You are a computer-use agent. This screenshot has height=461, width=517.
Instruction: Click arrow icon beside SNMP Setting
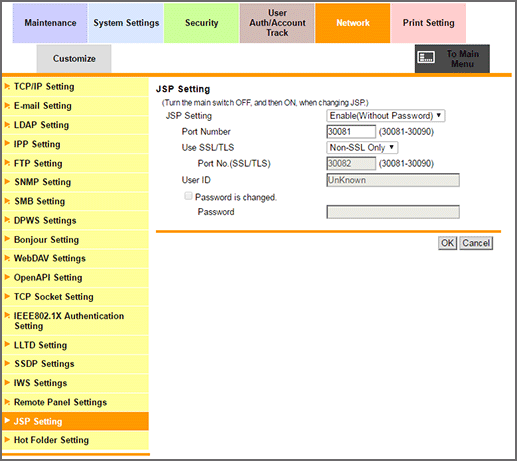[x=7, y=182]
